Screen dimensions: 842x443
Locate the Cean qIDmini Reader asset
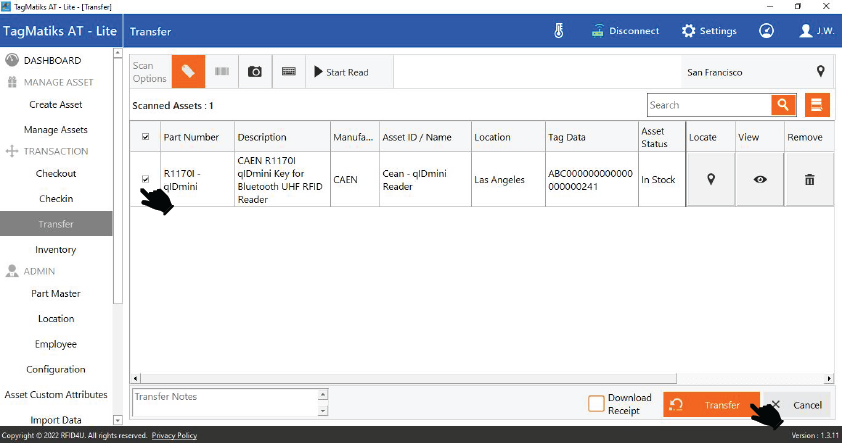[711, 180]
